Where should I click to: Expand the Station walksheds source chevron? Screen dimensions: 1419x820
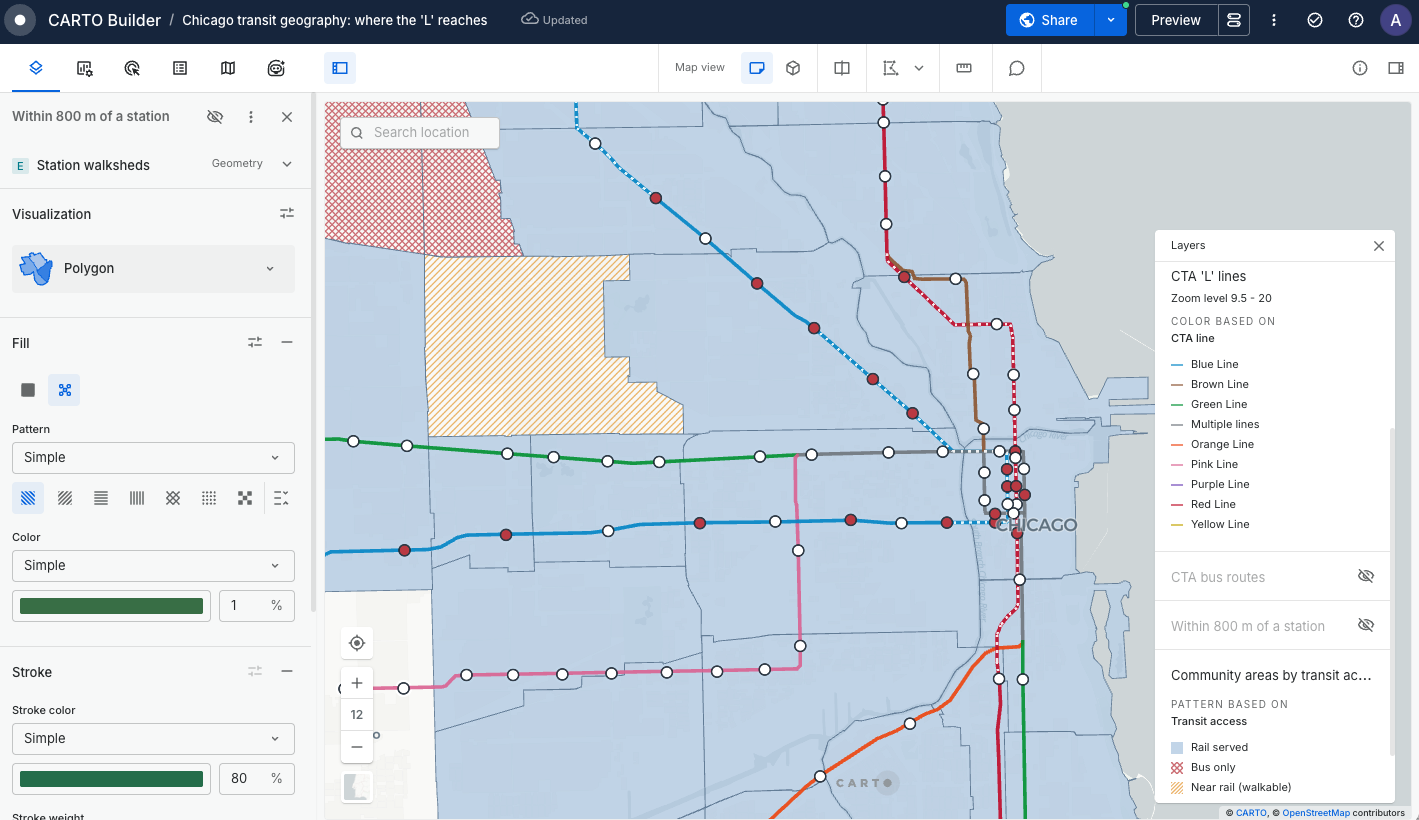tap(287, 164)
